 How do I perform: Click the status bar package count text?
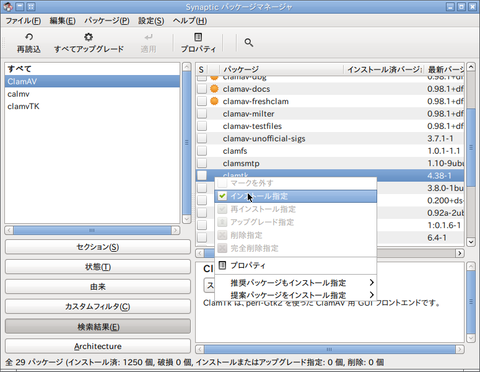[x=195, y=362]
